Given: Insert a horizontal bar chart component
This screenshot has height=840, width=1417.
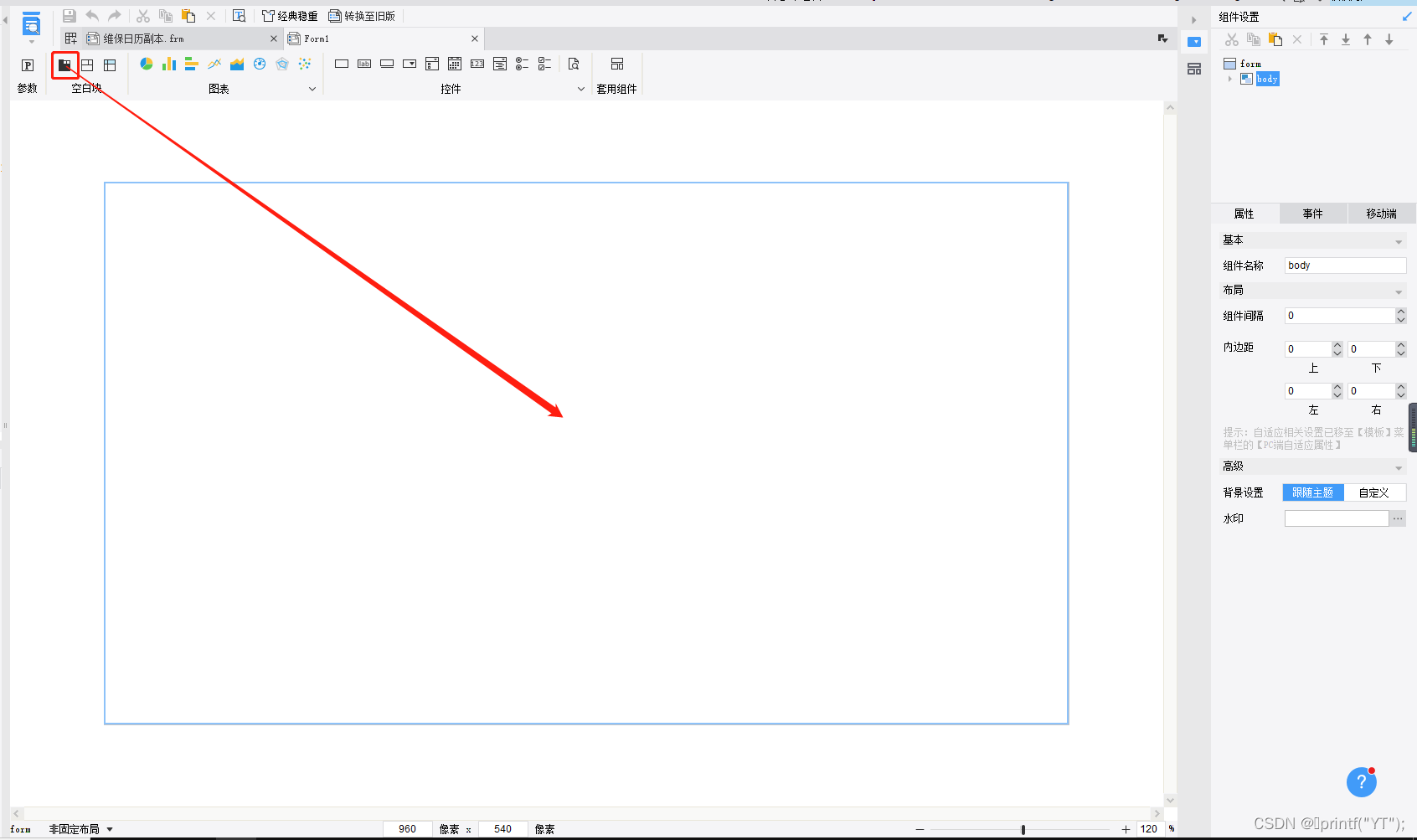Looking at the screenshot, I should (x=191, y=64).
